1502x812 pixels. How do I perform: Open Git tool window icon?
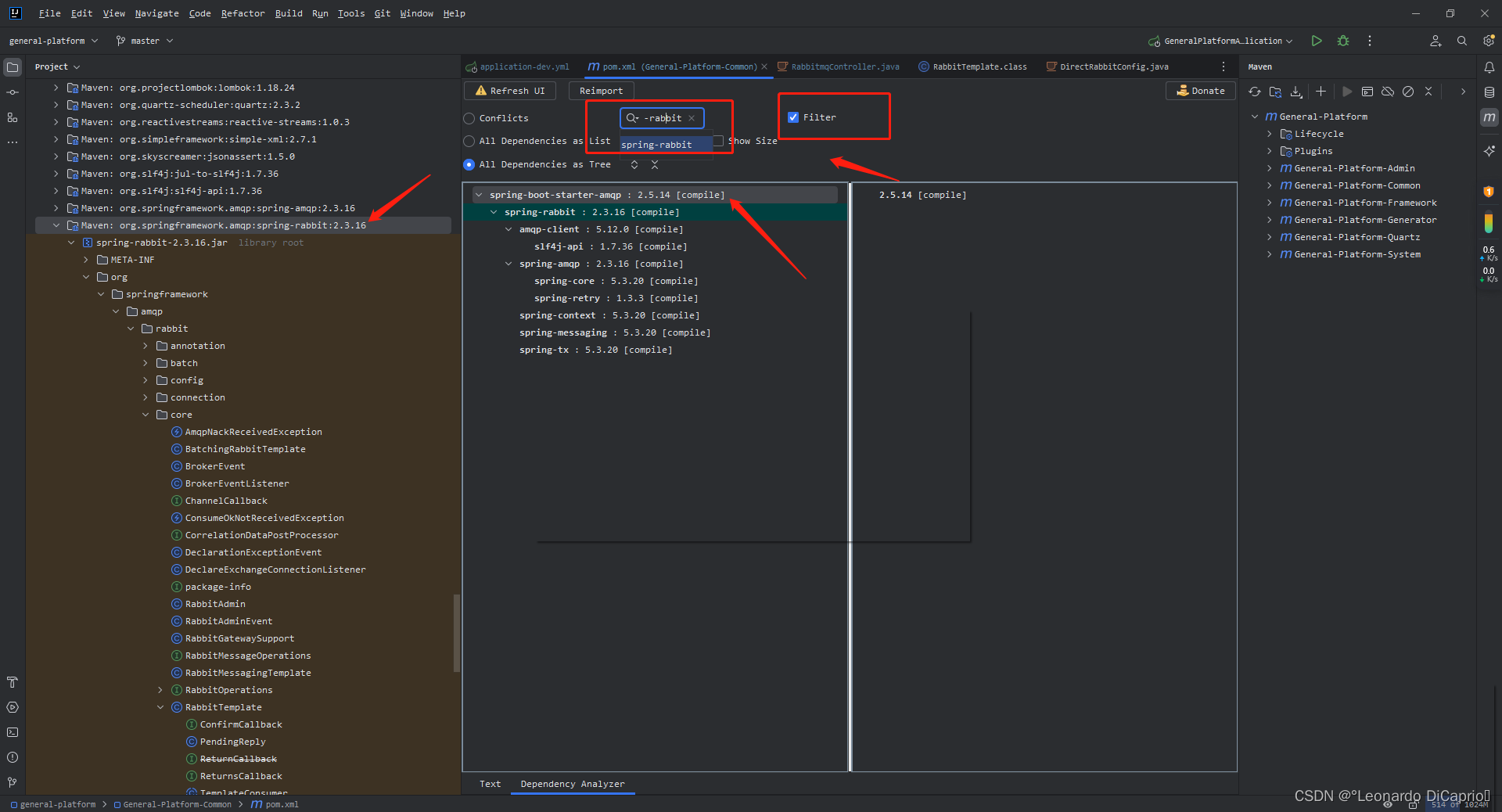click(x=13, y=782)
